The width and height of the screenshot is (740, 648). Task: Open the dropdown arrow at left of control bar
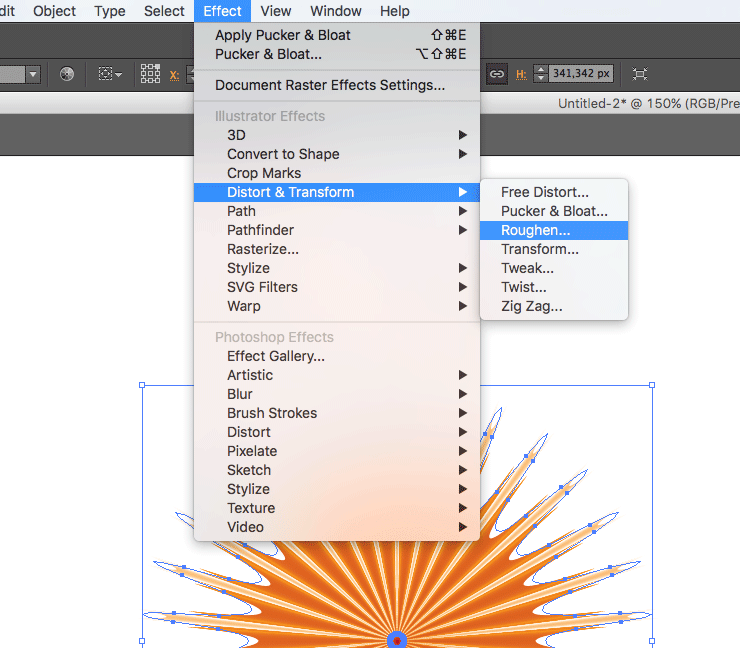pos(33,74)
